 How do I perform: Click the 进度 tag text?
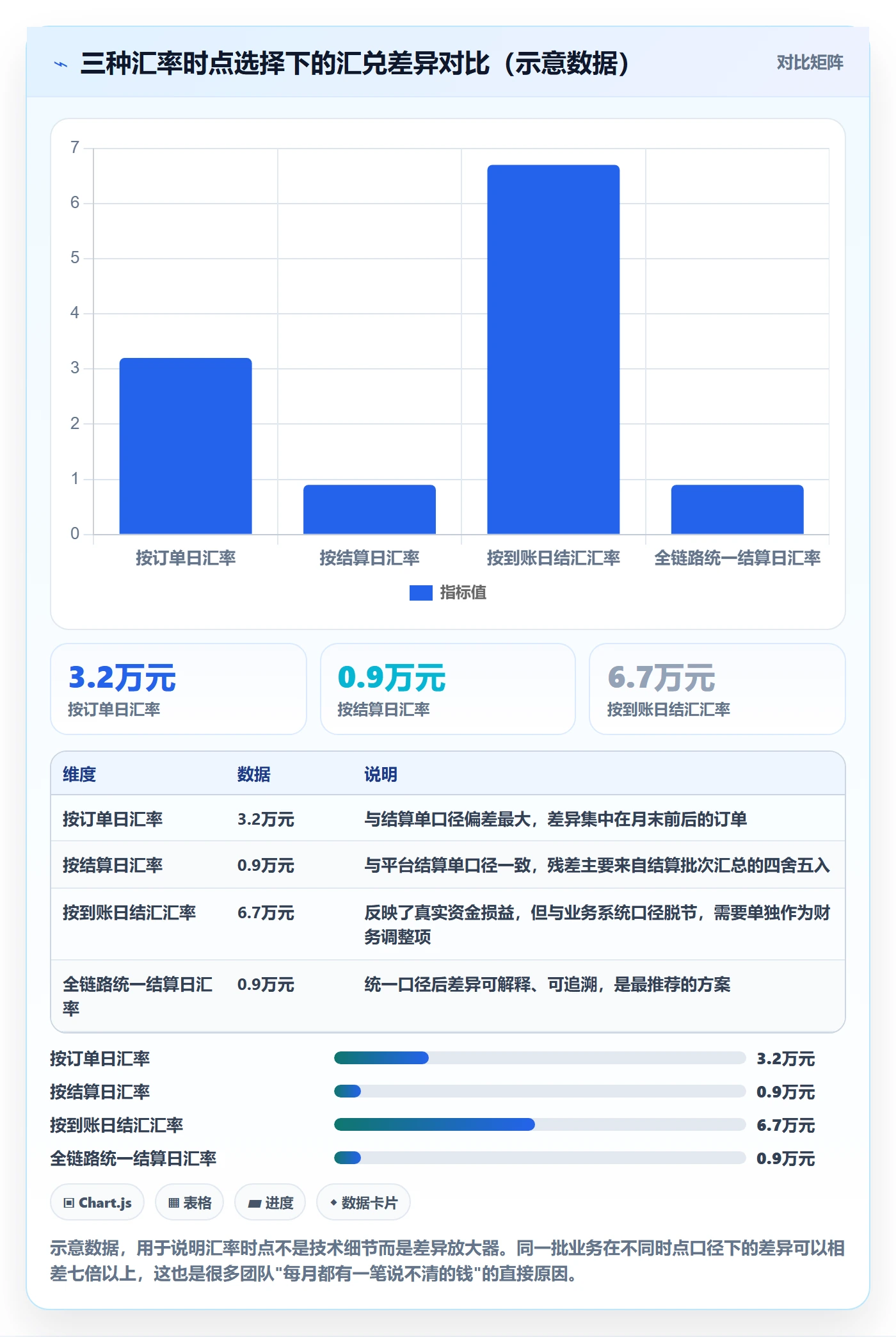(x=279, y=1203)
